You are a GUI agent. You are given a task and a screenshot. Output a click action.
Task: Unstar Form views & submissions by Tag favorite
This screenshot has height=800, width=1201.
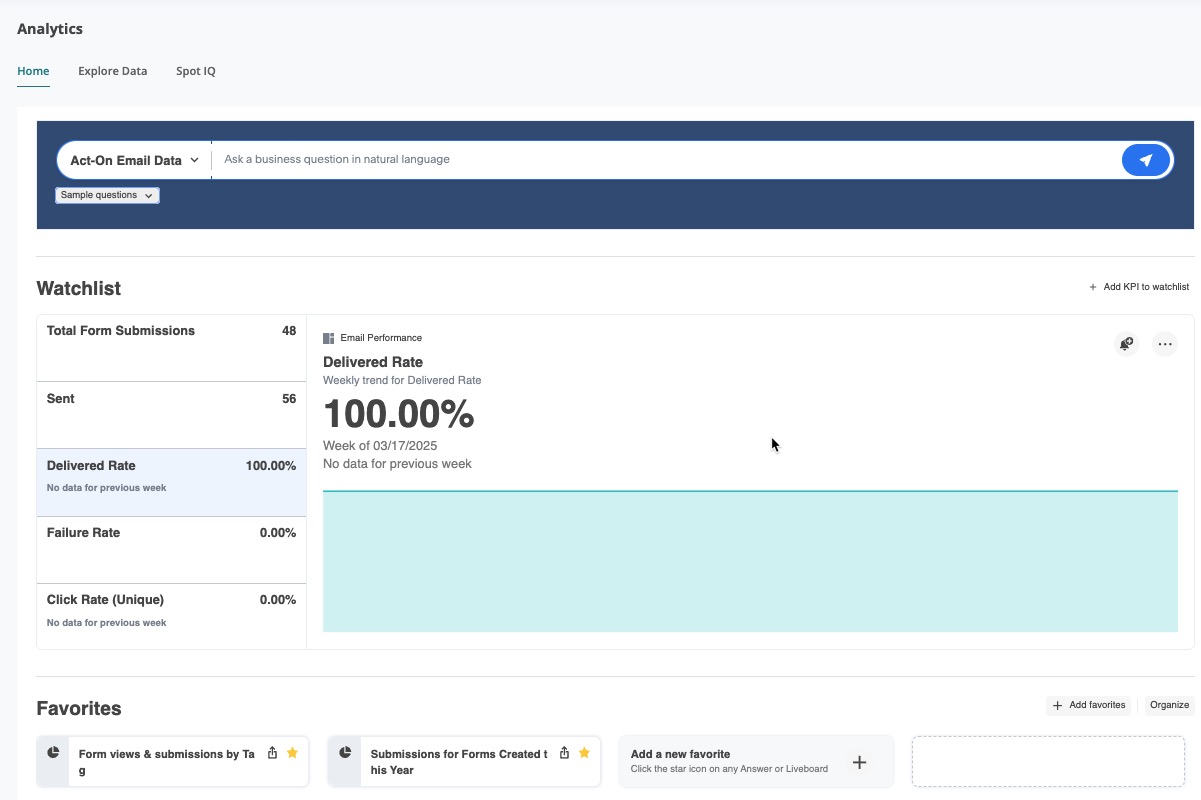click(x=292, y=753)
